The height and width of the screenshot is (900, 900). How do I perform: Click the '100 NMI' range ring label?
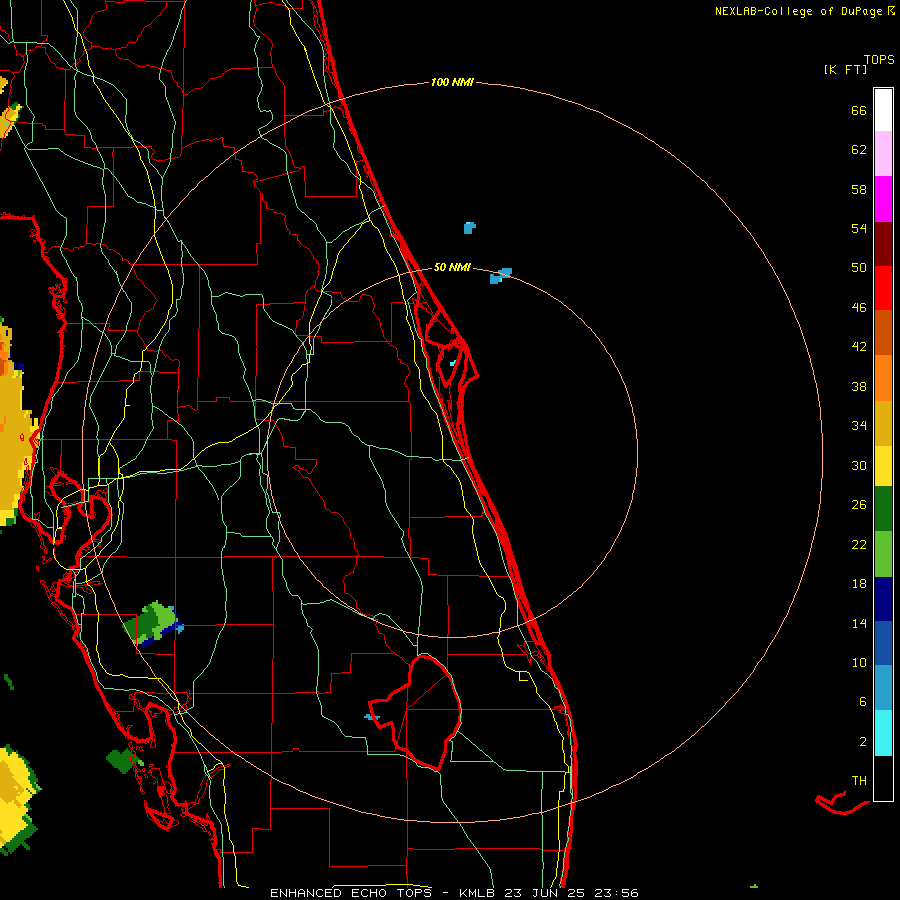click(452, 83)
